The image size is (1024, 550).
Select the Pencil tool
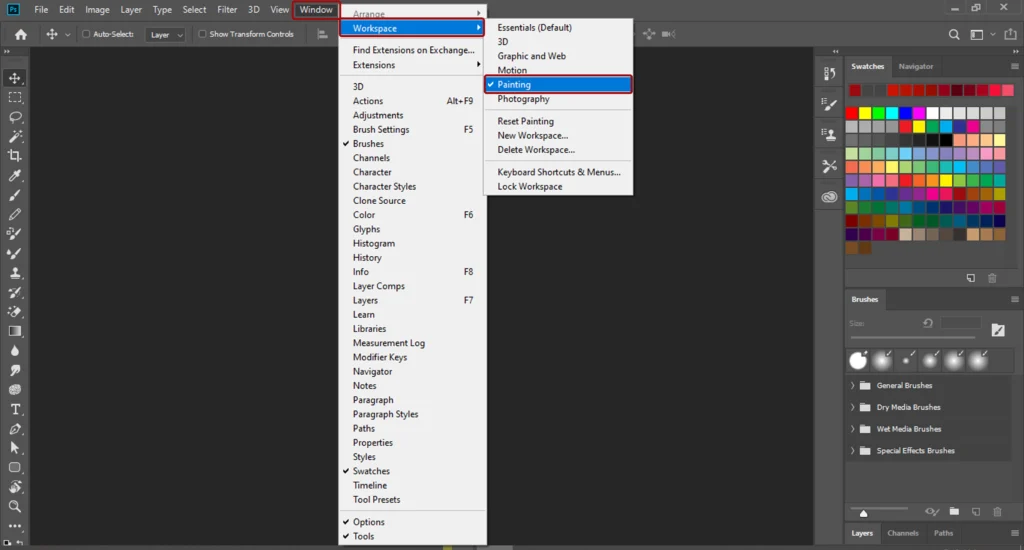(14, 214)
